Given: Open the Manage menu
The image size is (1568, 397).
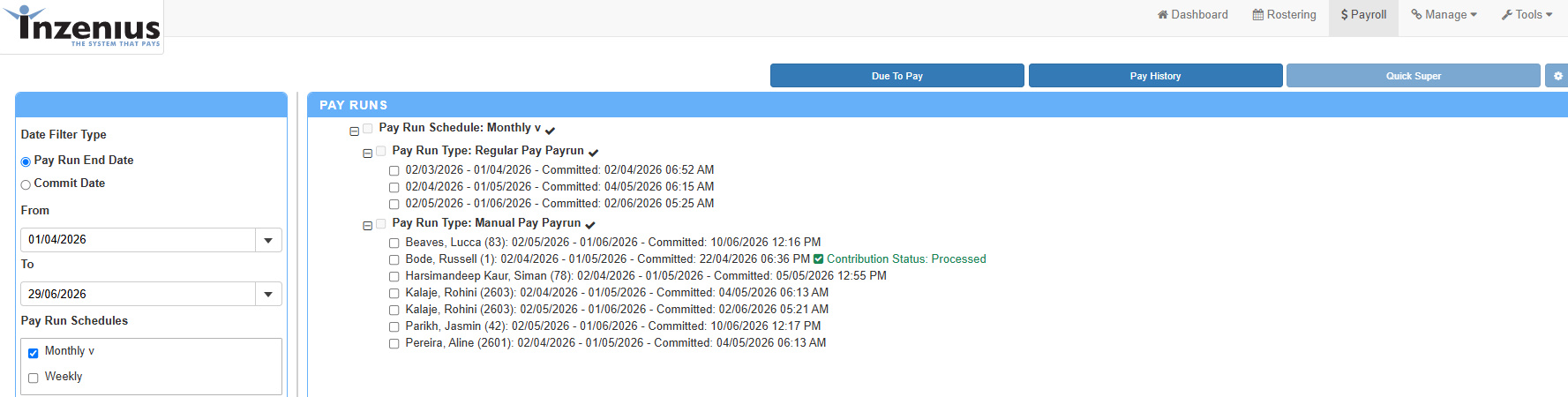Looking at the screenshot, I should tap(1444, 15).
